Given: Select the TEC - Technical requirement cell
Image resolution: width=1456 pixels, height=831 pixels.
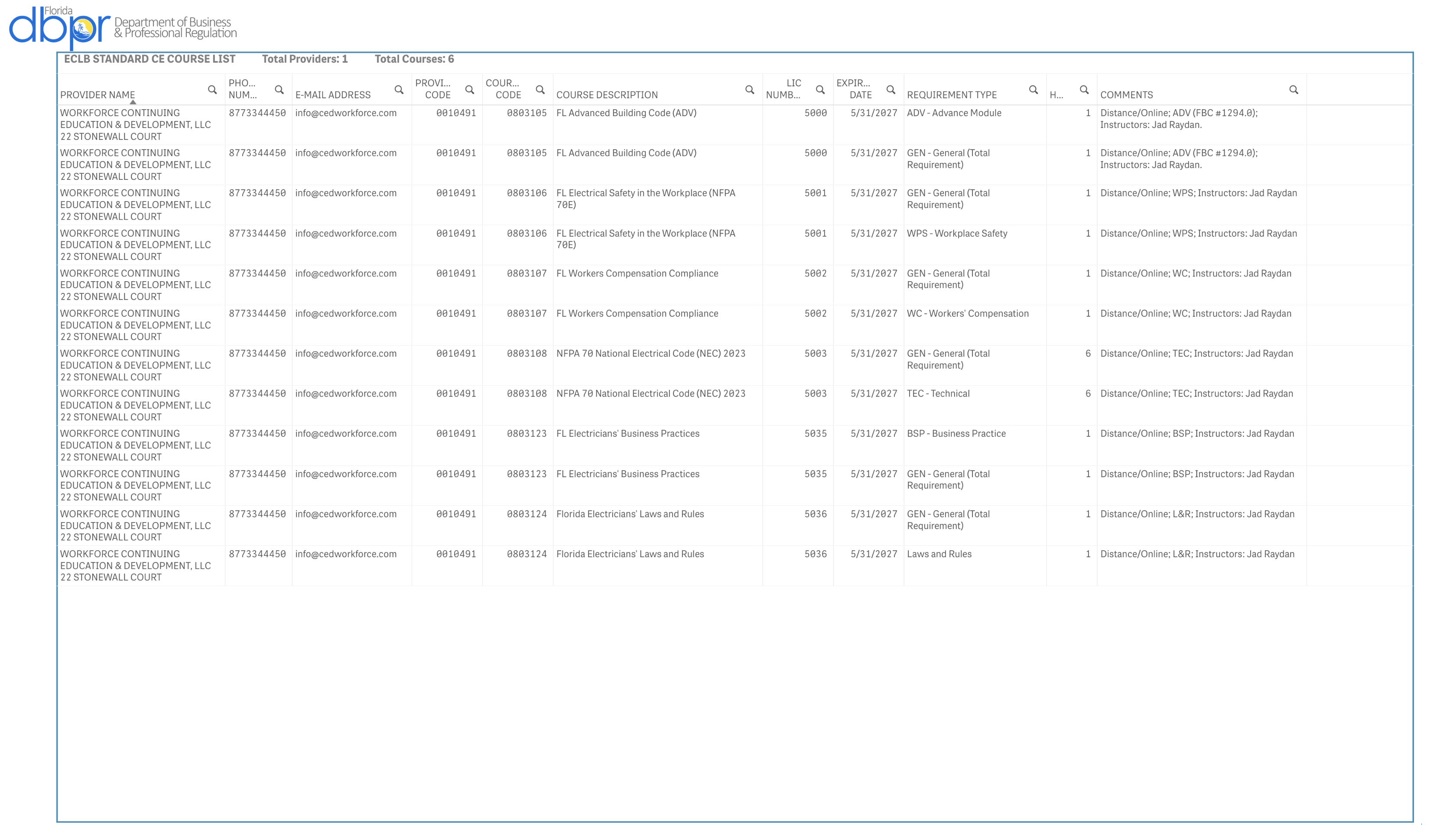Looking at the screenshot, I should click(938, 394).
